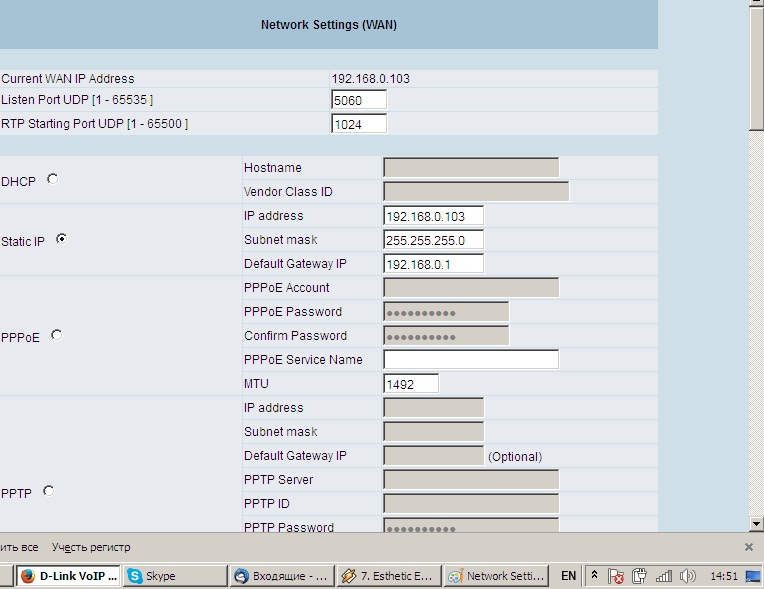Click the EN language indicator
The height and width of the screenshot is (589, 764).
(x=568, y=576)
